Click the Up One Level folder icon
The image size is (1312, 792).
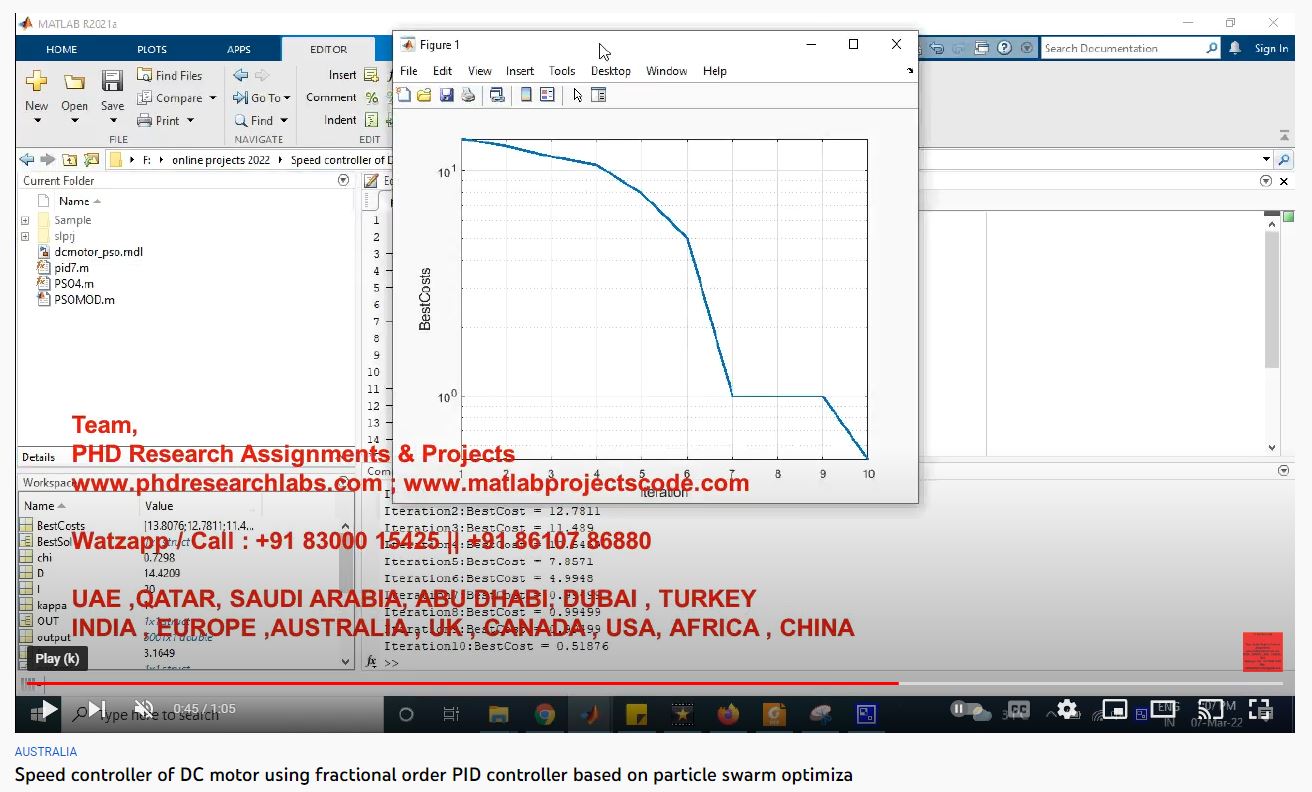69,160
